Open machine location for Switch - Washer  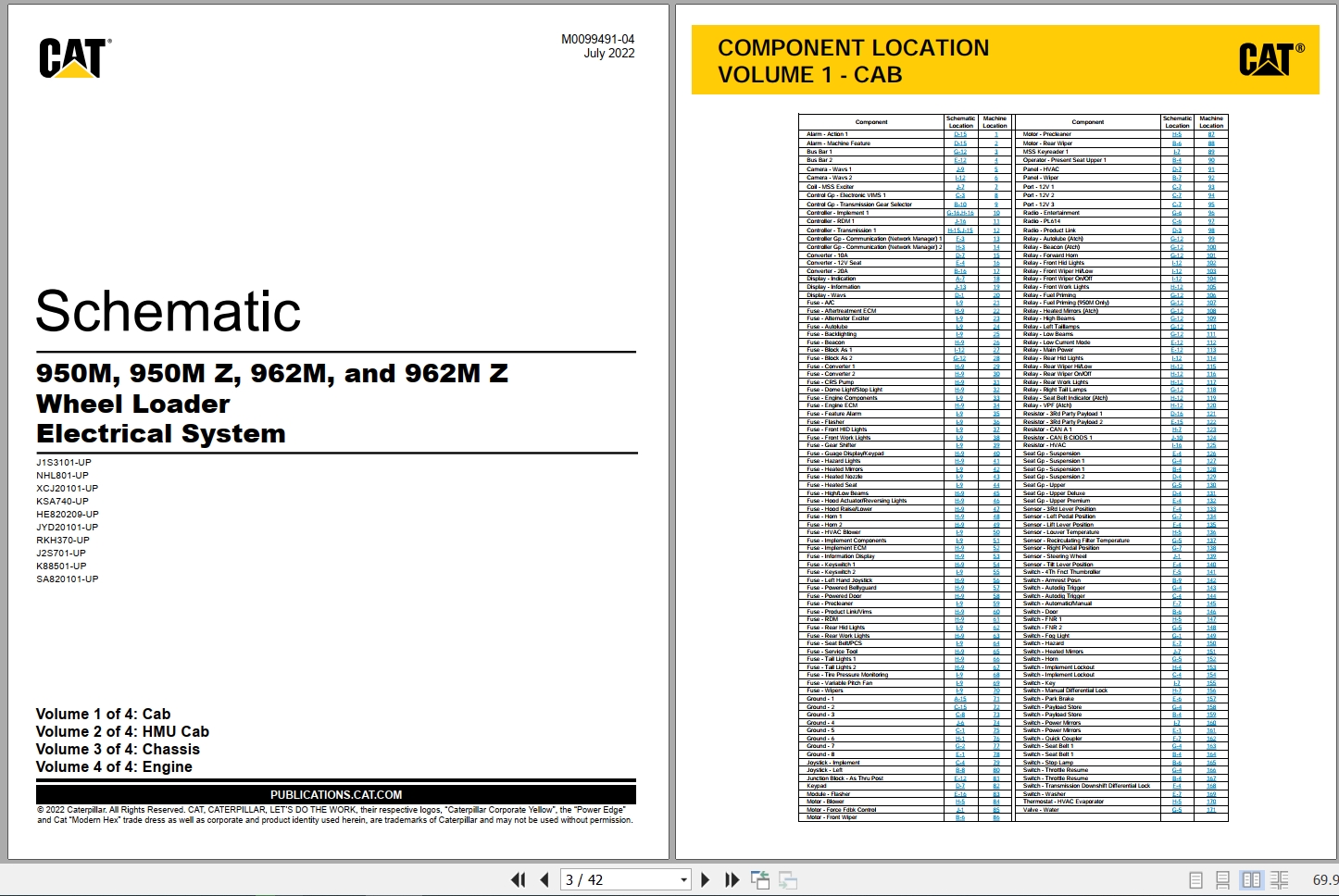[x=1211, y=794]
